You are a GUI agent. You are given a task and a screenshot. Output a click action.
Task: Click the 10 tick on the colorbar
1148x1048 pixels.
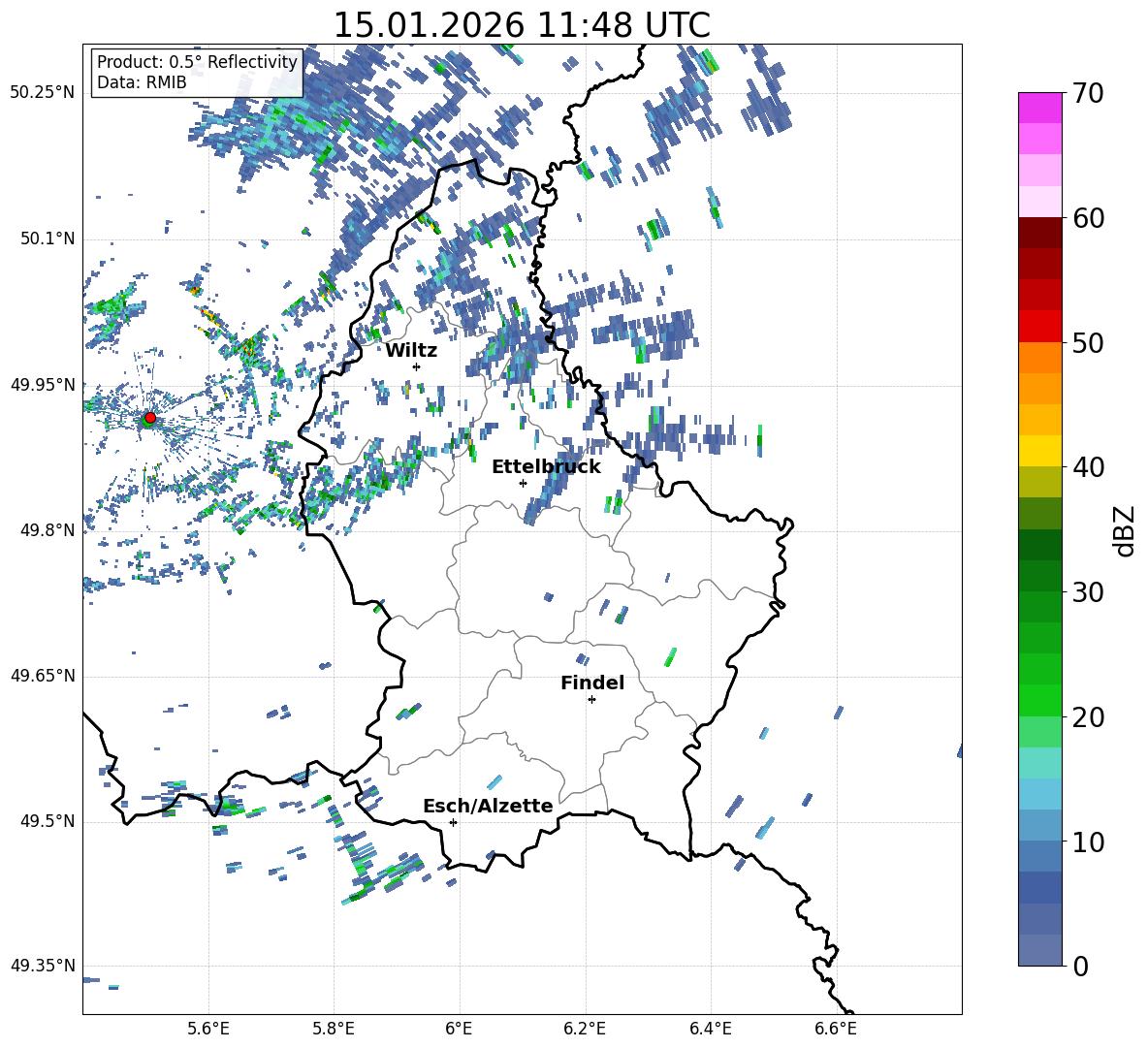click(1088, 842)
